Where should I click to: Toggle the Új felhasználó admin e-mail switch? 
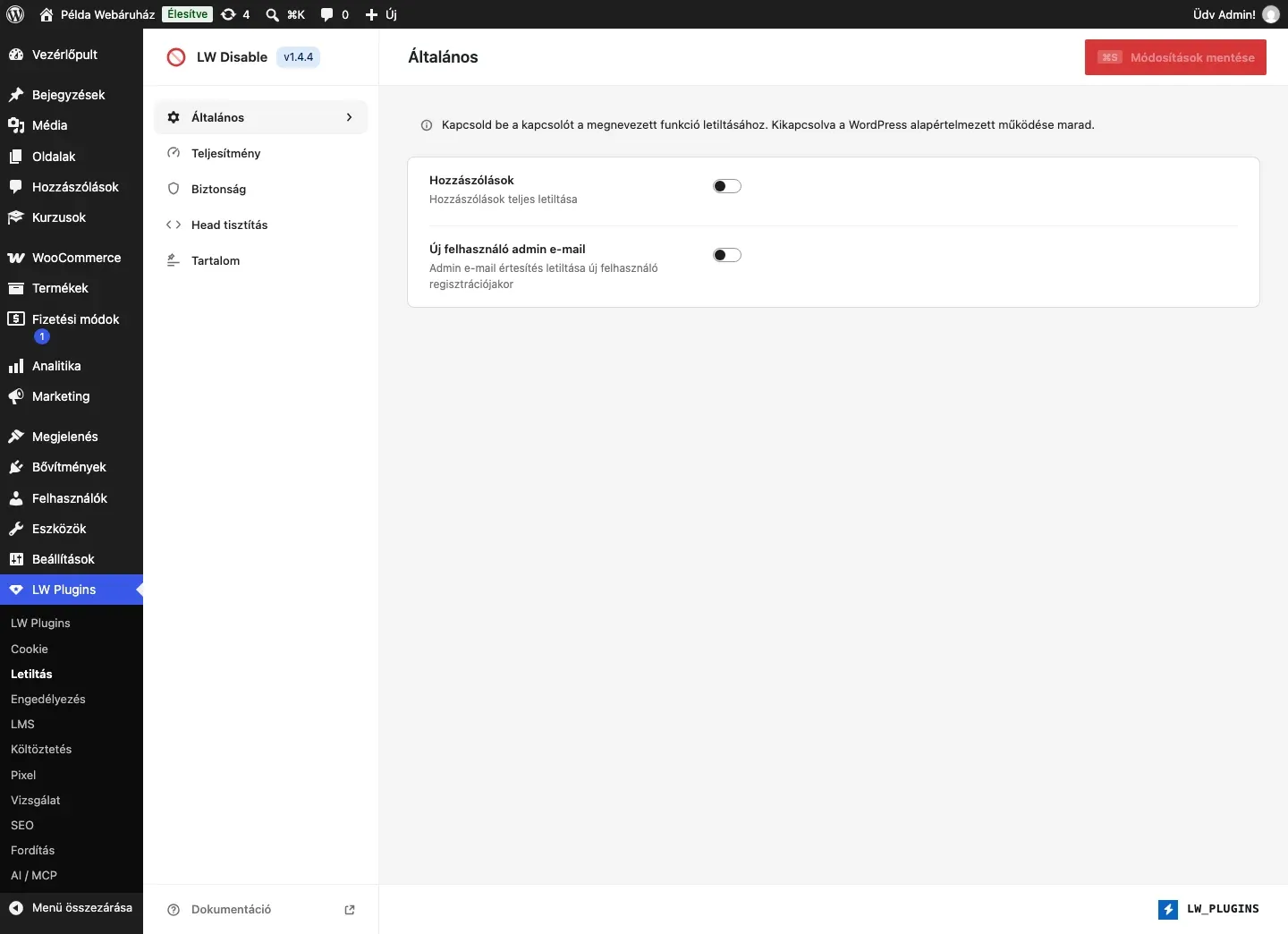pos(727,255)
